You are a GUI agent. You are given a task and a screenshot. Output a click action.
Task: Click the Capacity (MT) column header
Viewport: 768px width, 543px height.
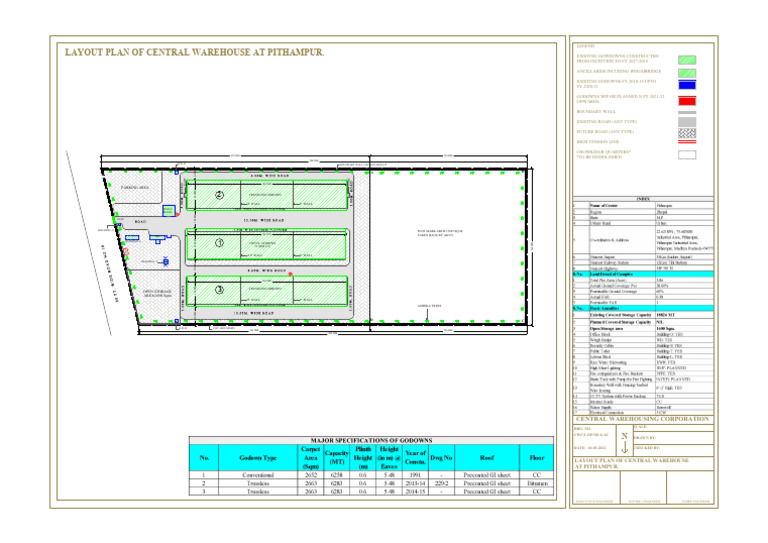click(336, 458)
